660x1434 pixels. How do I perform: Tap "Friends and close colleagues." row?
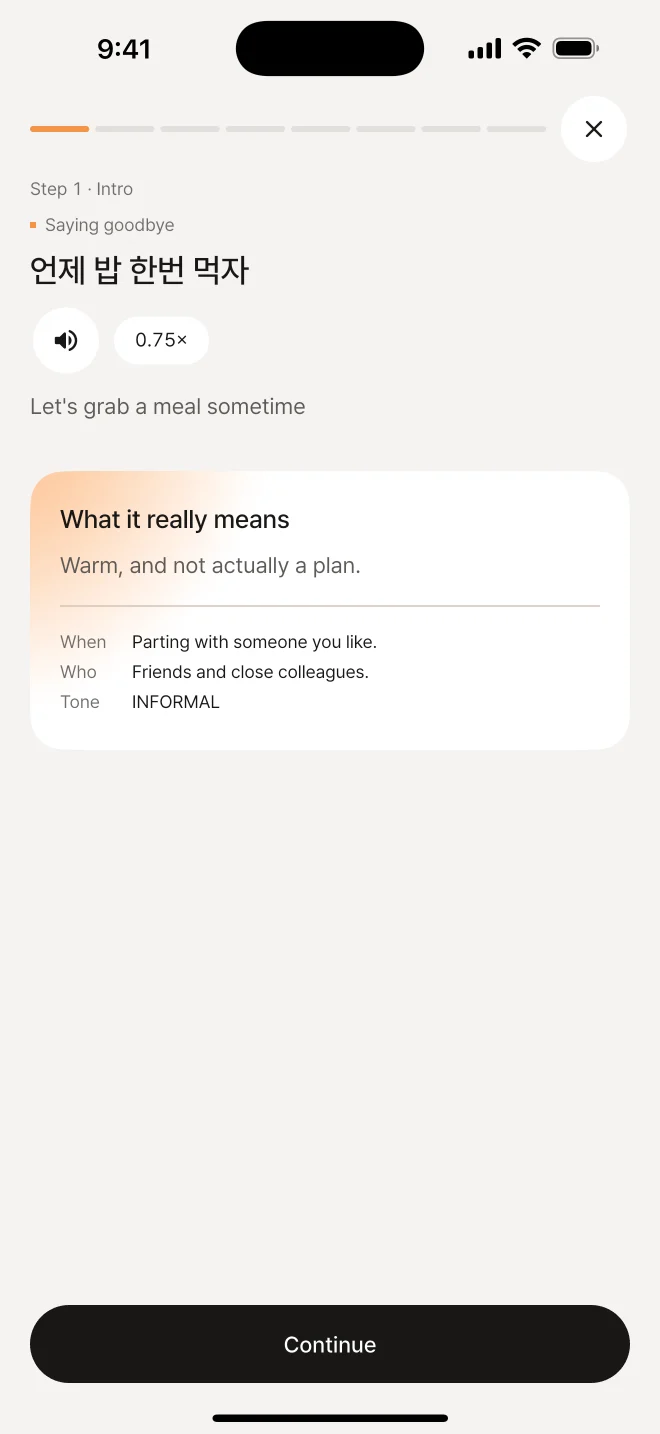[x=250, y=672]
